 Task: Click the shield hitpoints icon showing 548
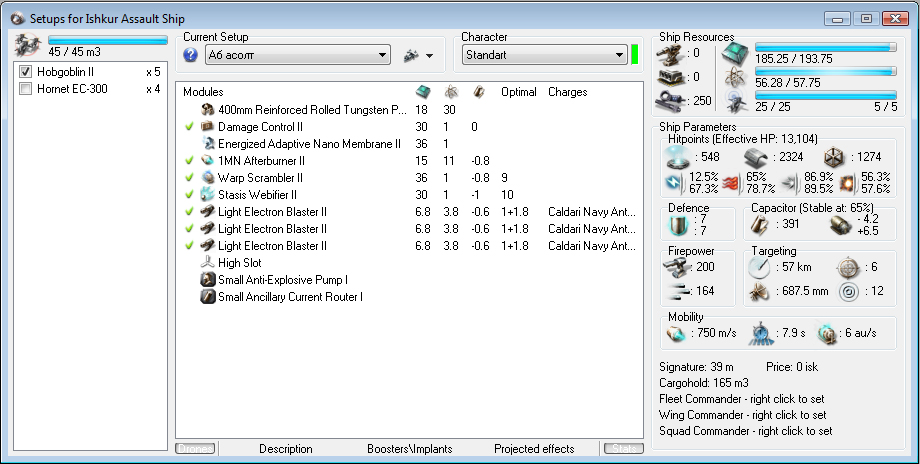coord(678,157)
